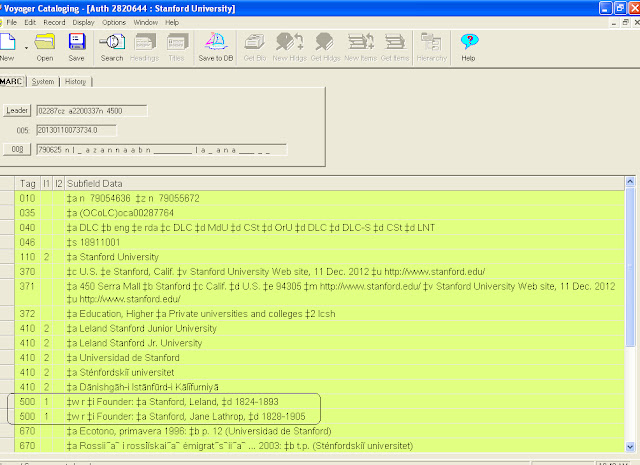Click the Subfield Data column header
The width and height of the screenshot is (640, 465).
(344, 184)
